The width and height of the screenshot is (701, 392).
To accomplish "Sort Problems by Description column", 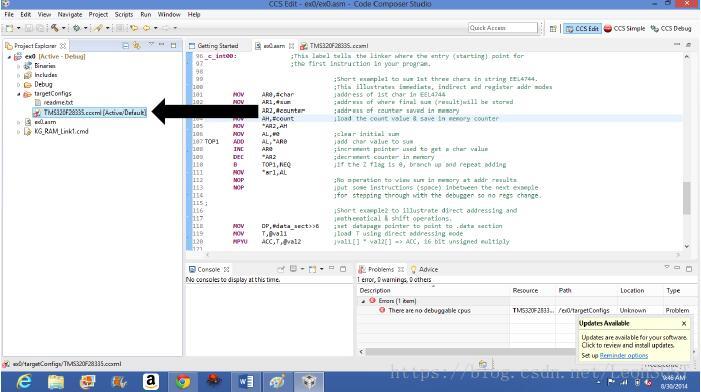I will [x=375, y=291].
